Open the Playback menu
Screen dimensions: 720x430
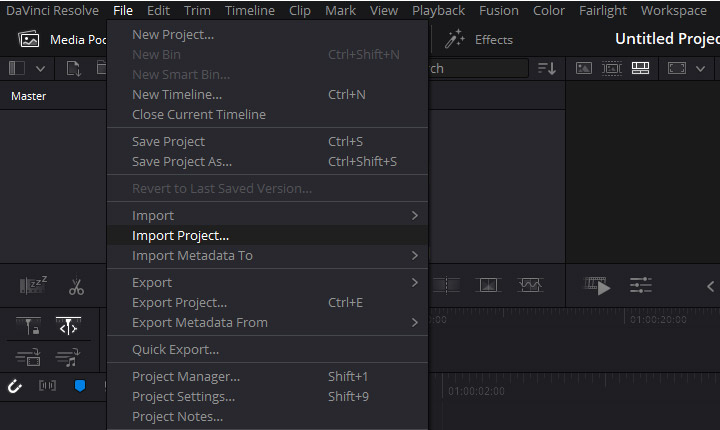point(439,10)
